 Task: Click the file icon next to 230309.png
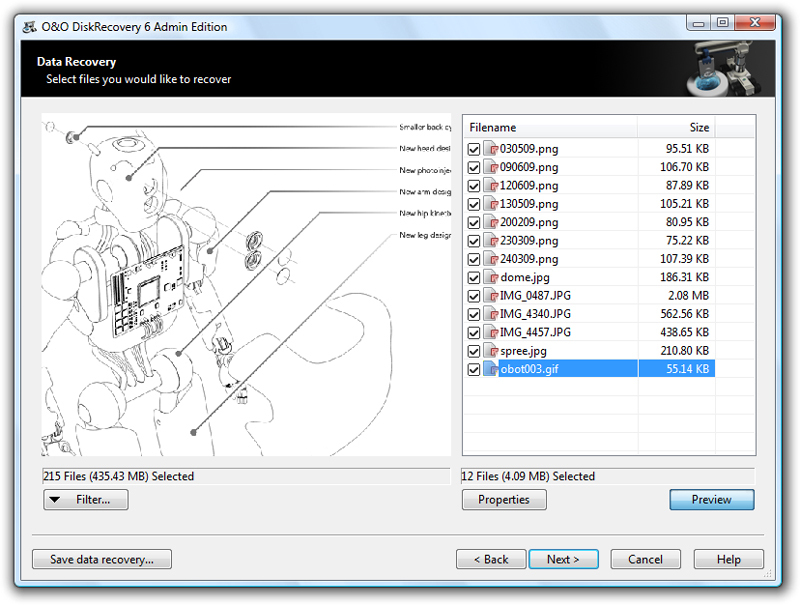(x=491, y=241)
